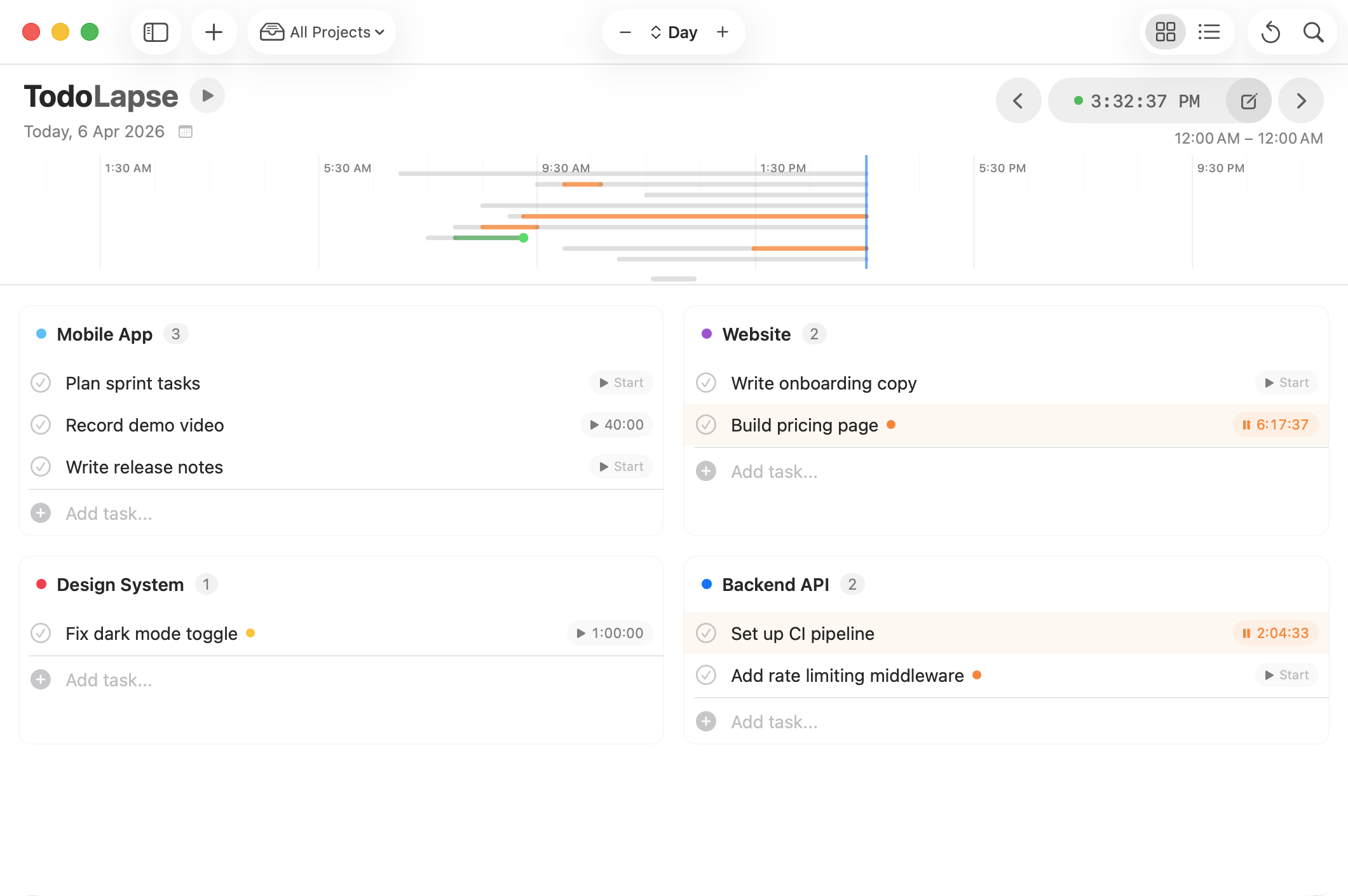Screen dimensions: 1348x896
Task: Start timer for Write release notes
Action: (621, 467)
